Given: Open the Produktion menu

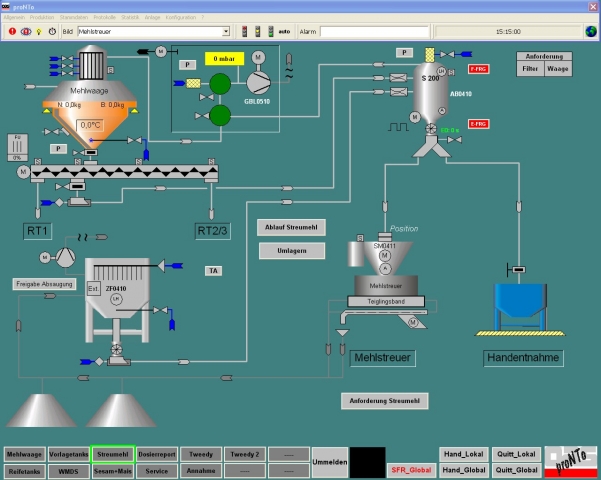Looking at the screenshot, I should [x=42, y=17].
